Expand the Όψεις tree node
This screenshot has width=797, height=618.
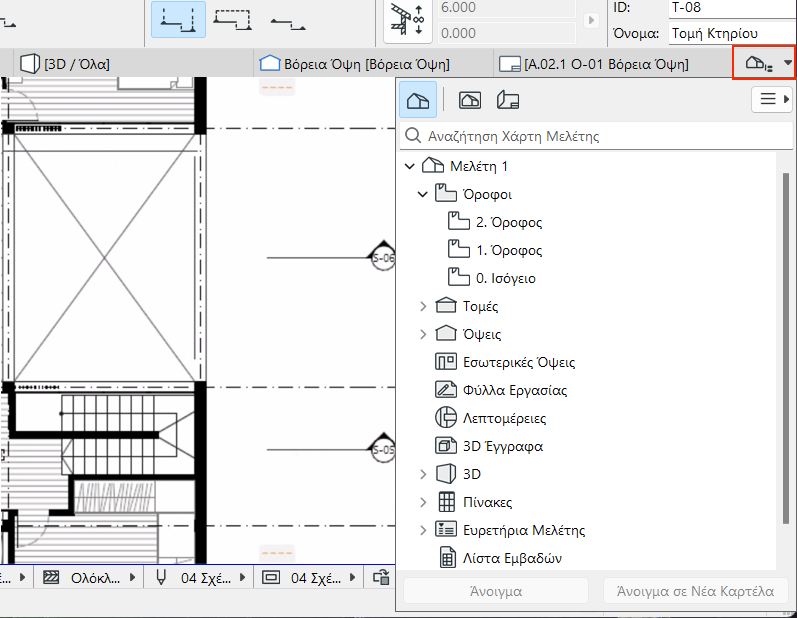tap(422, 334)
